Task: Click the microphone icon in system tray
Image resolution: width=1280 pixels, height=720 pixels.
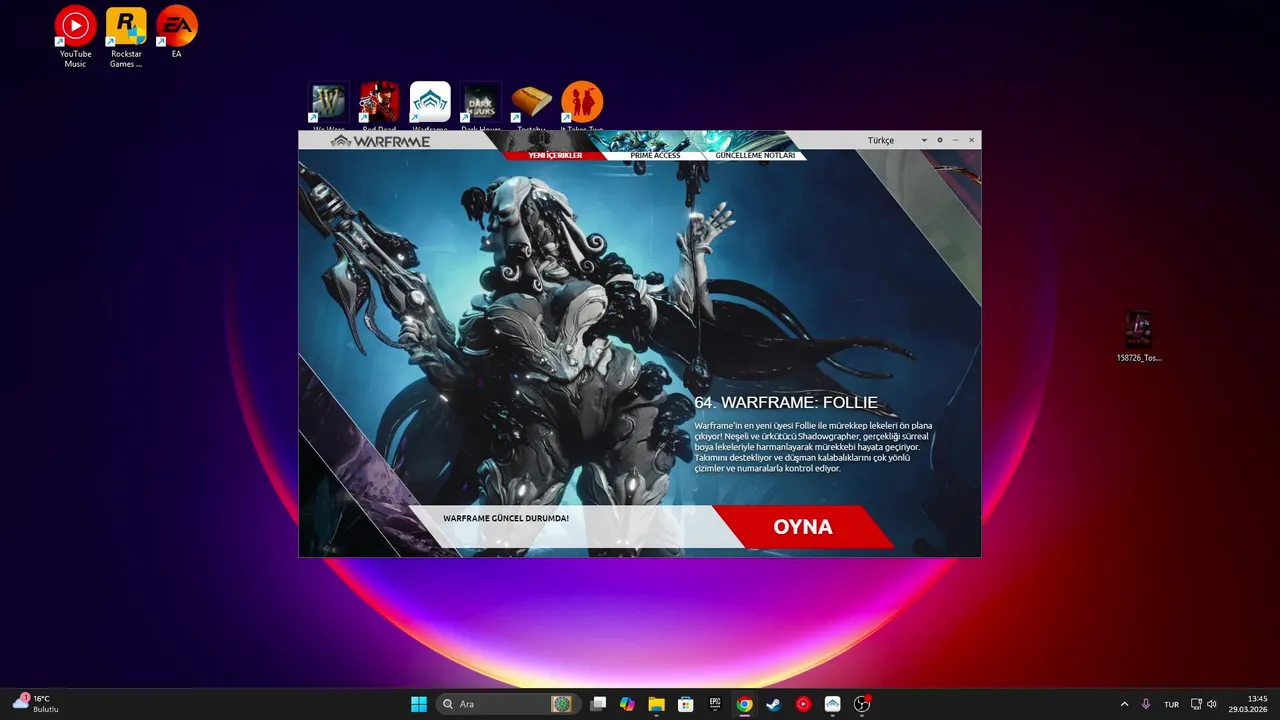Action: click(x=1146, y=704)
